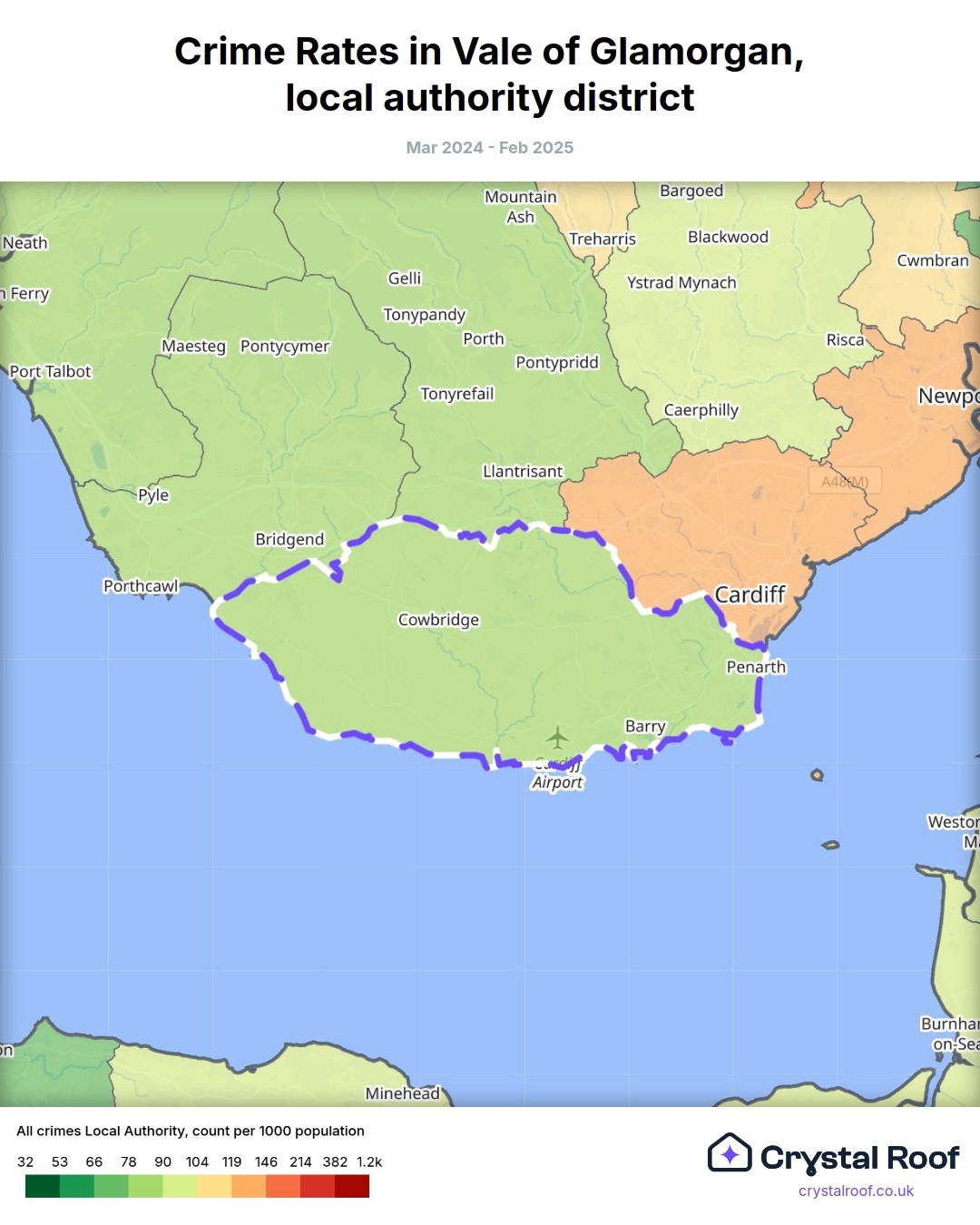Image resolution: width=980 pixels, height=1225 pixels.
Task: Select the Minehead label near bottom
Action: [402, 1093]
